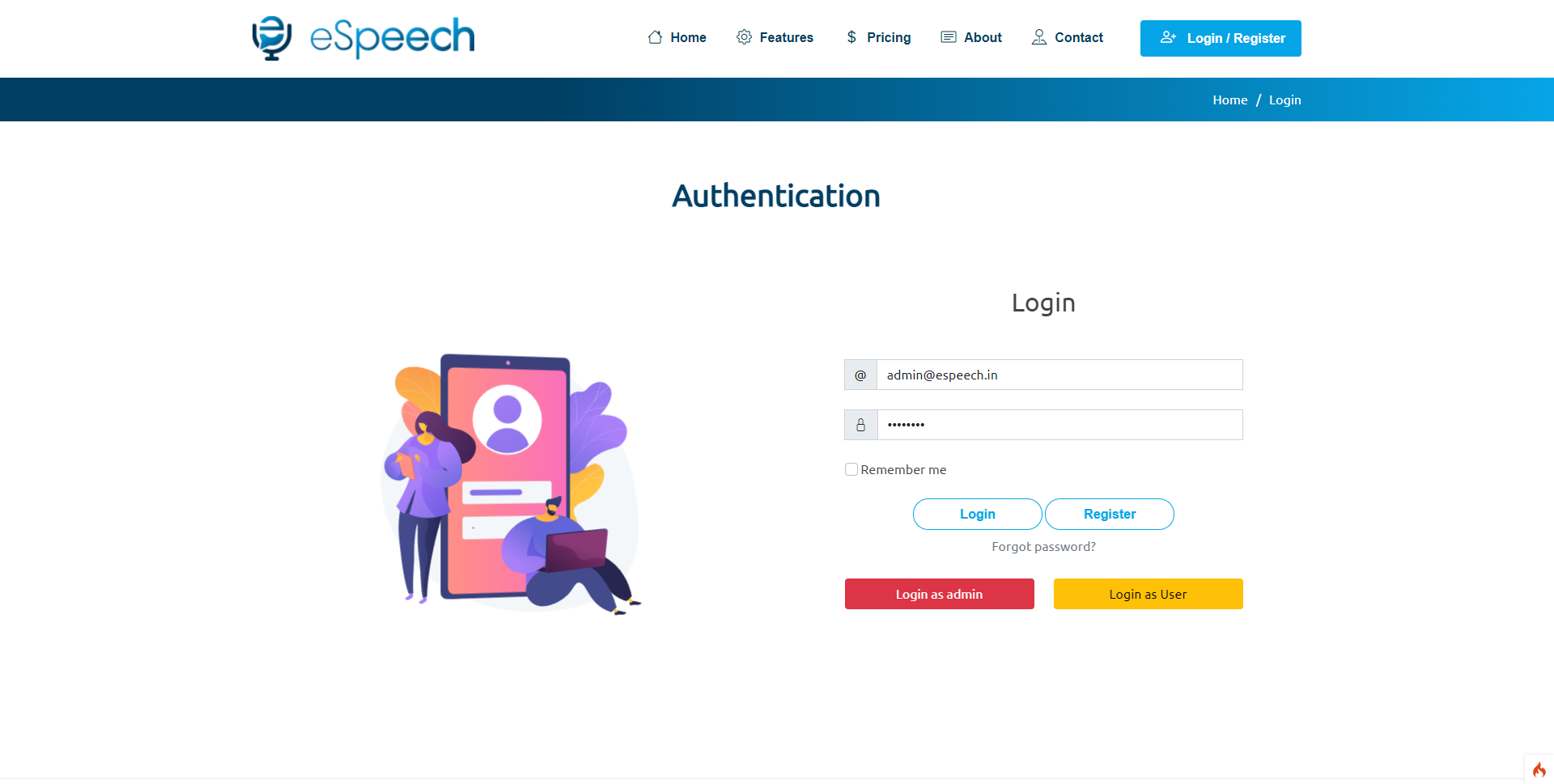Click the gear icon beside Features
This screenshot has height=784, width=1554.
pyautogui.click(x=744, y=37)
